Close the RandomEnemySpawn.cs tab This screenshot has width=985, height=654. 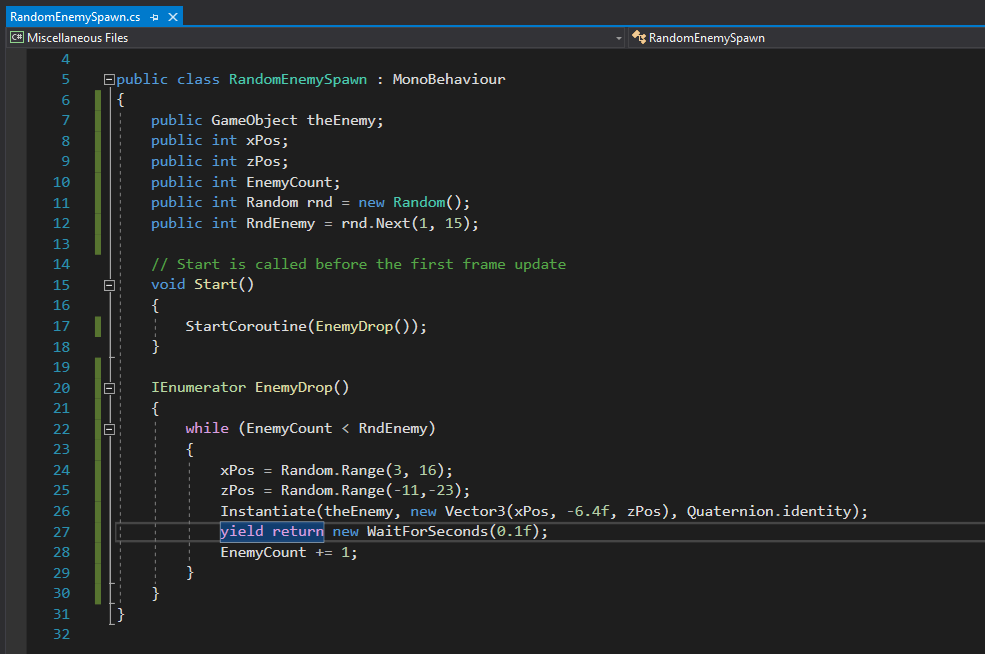coord(173,18)
